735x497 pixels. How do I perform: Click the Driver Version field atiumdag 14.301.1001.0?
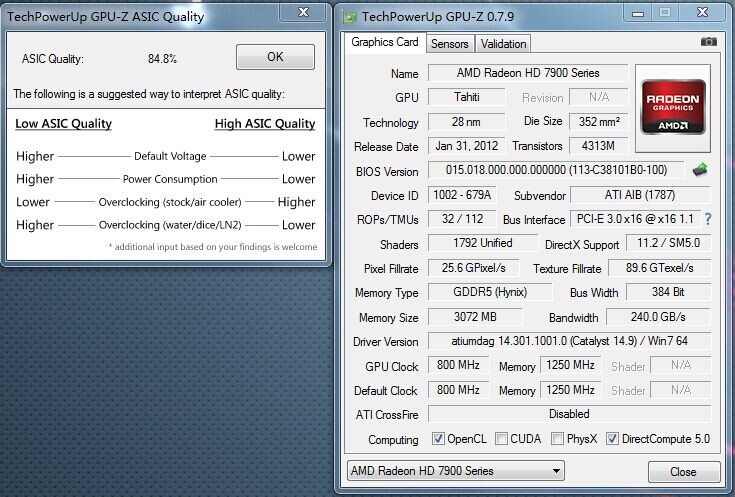coord(570,341)
